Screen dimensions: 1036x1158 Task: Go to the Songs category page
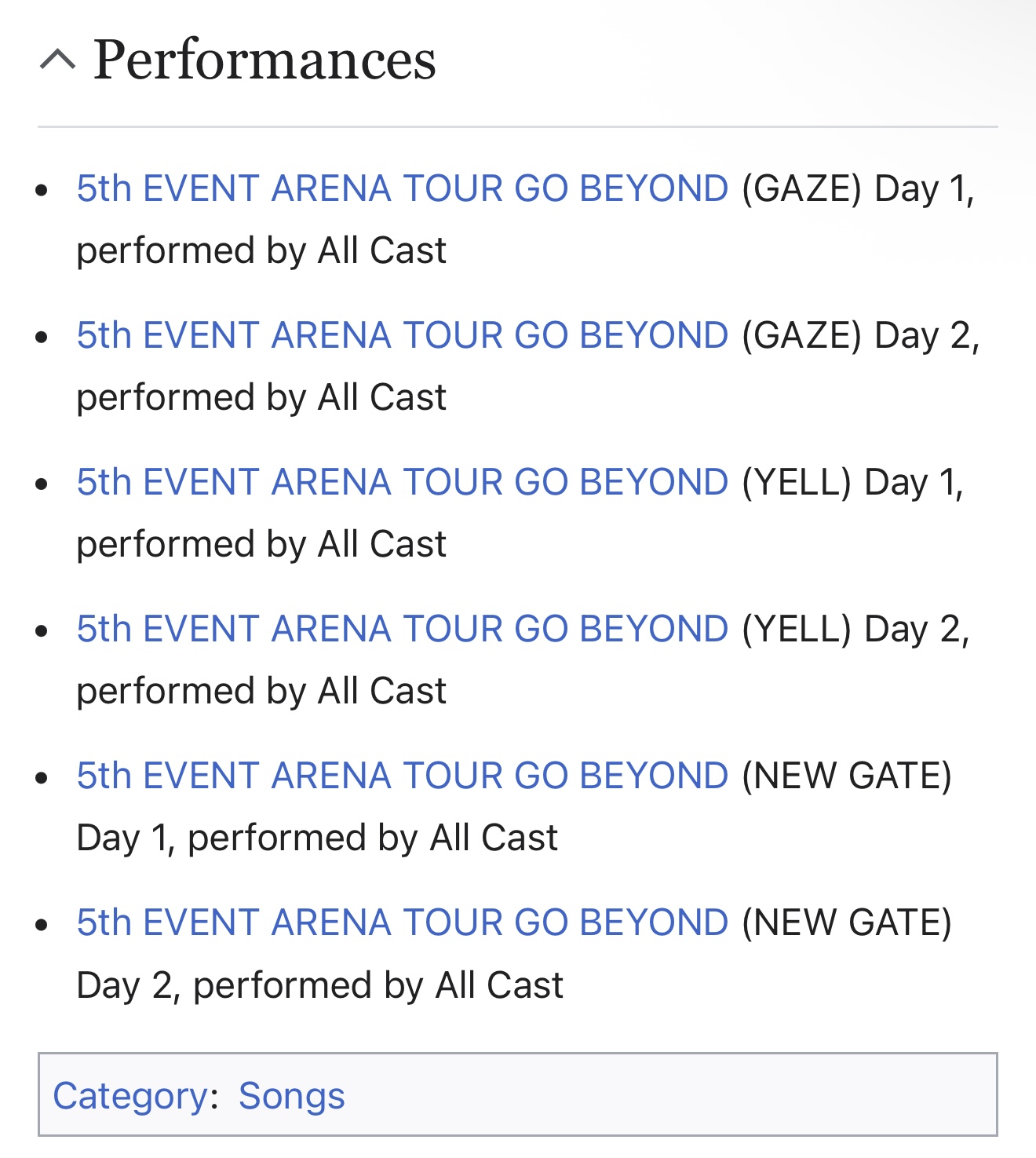point(292,1096)
